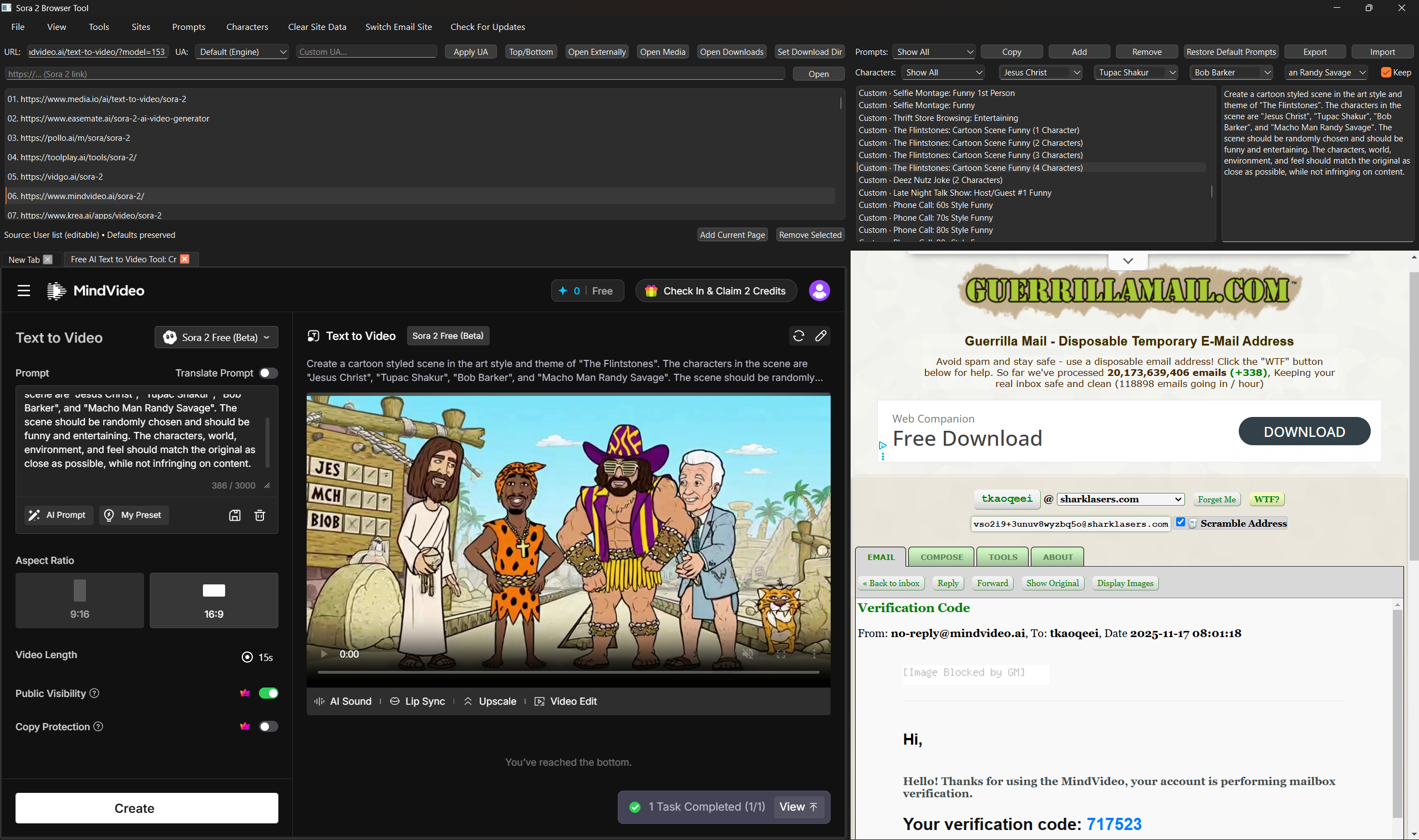Uncheck the Scramble Address checkbox
Image resolution: width=1419 pixels, height=840 pixels.
click(1181, 522)
